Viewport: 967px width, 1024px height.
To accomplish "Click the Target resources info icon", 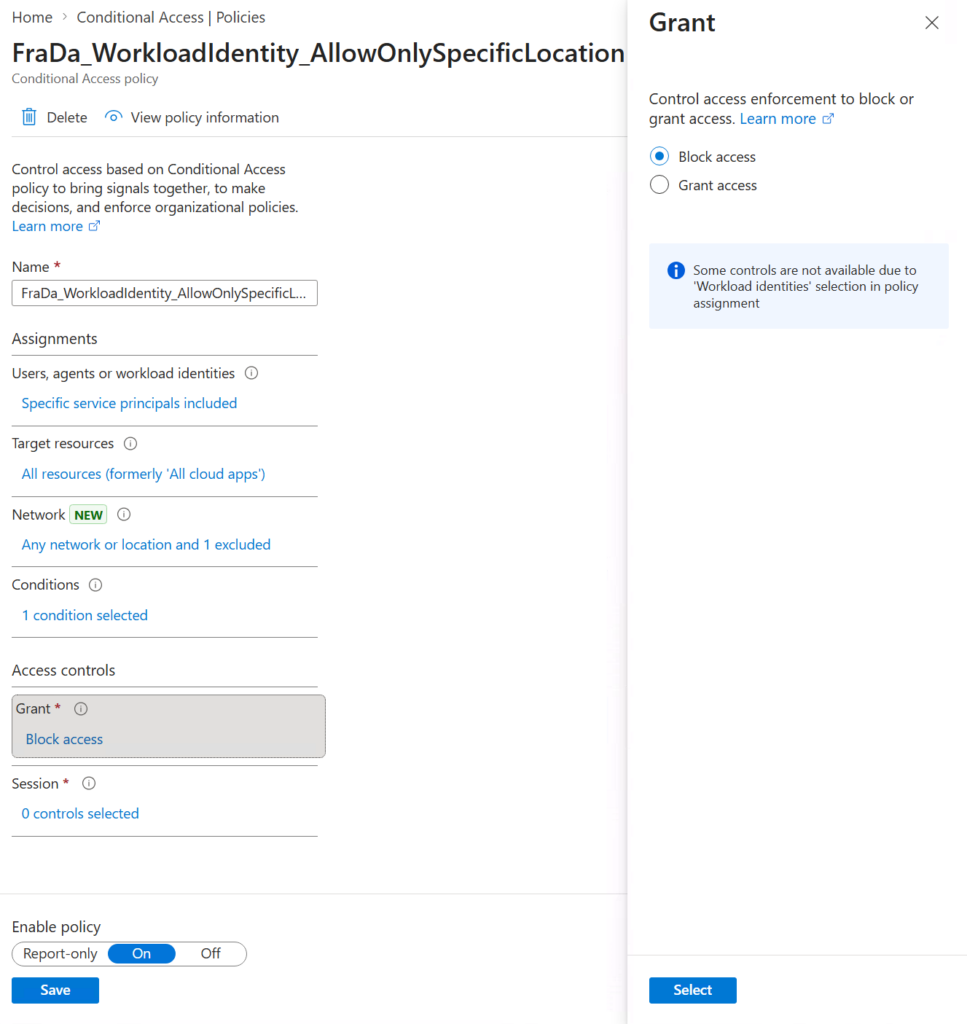I will (x=130, y=443).
